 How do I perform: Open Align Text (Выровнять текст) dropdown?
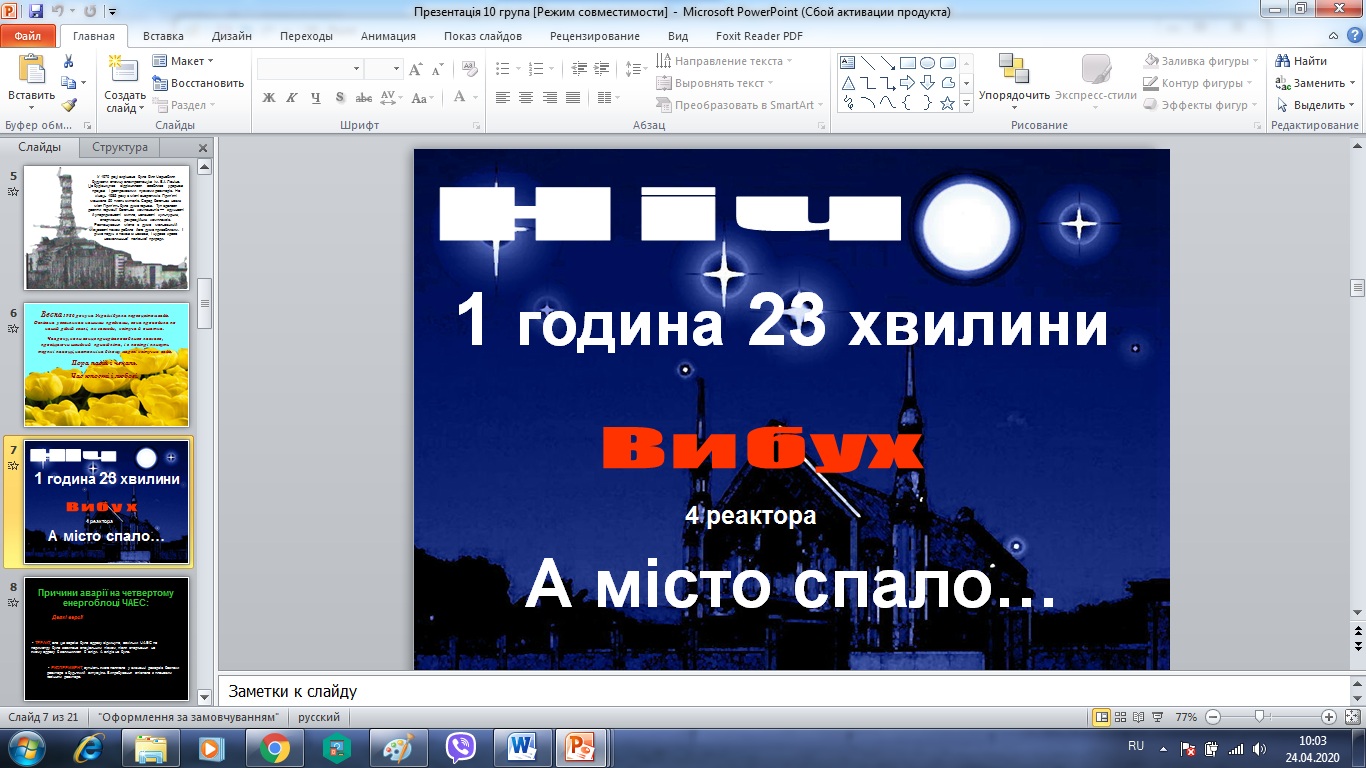(715, 83)
